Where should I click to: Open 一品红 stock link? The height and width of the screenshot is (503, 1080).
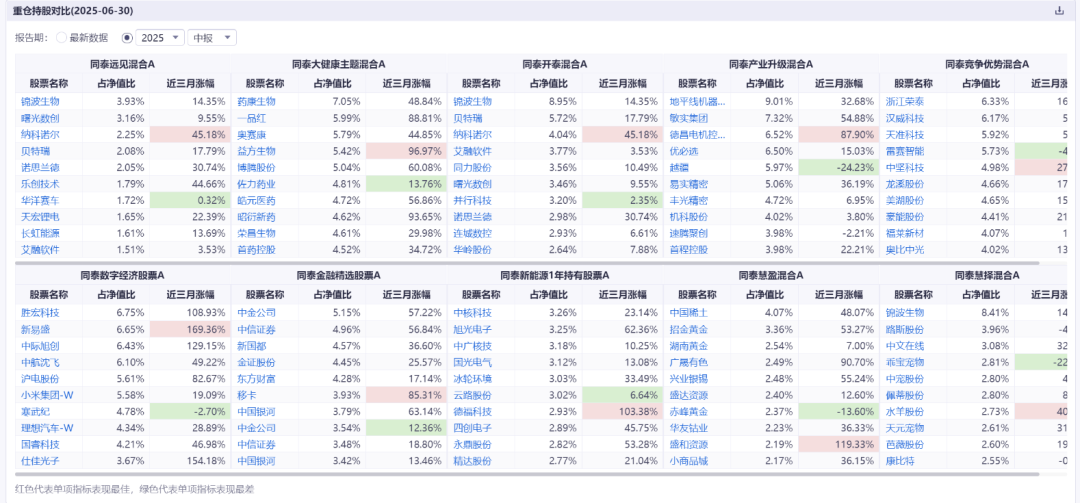(x=251, y=118)
